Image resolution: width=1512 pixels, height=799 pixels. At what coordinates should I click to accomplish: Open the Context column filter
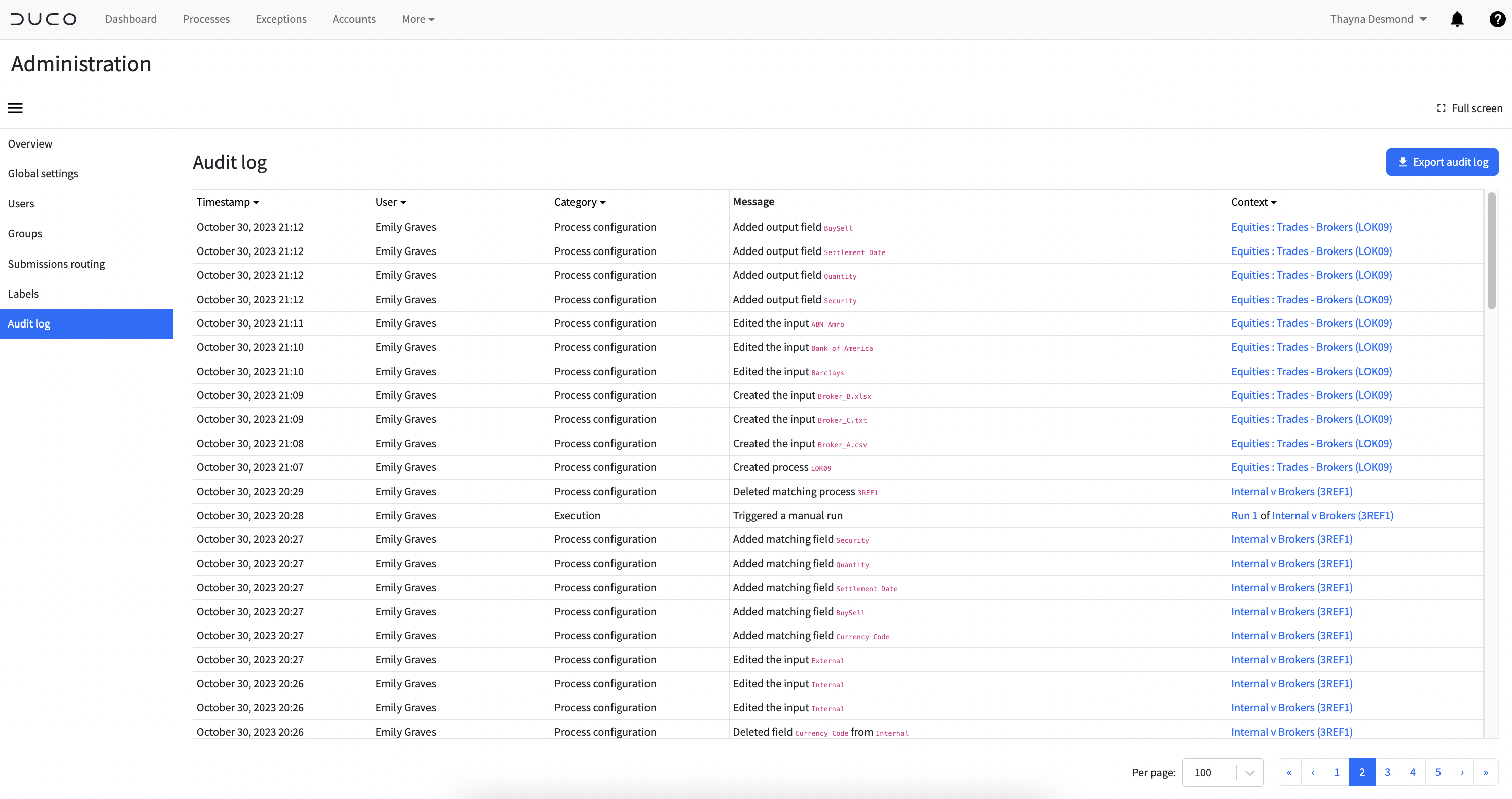tap(1253, 202)
